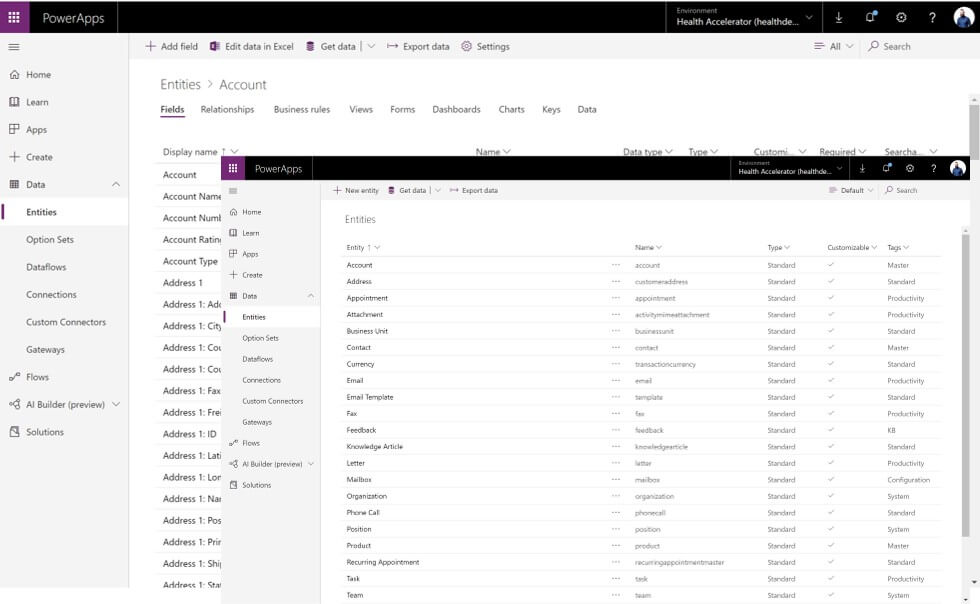
Task: Click Export data in back window toolbar
Action: (418, 46)
